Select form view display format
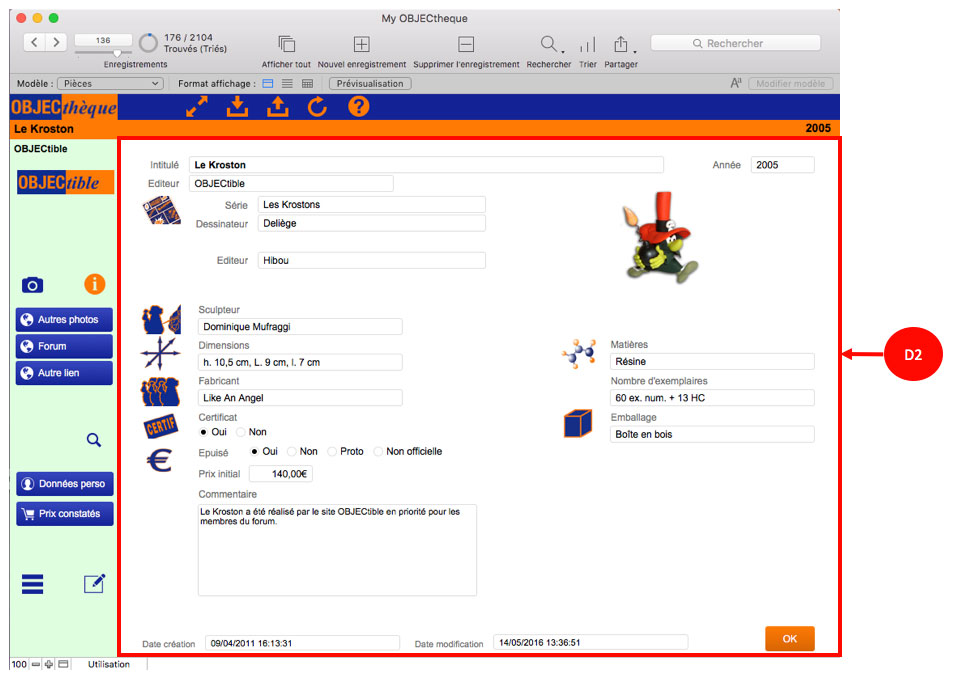This screenshot has height=678, width=960. click(268, 83)
